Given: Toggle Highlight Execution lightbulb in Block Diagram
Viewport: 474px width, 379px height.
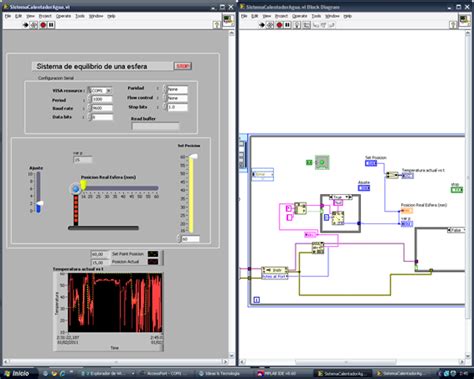Looking at the screenshot, I should point(297,25).
